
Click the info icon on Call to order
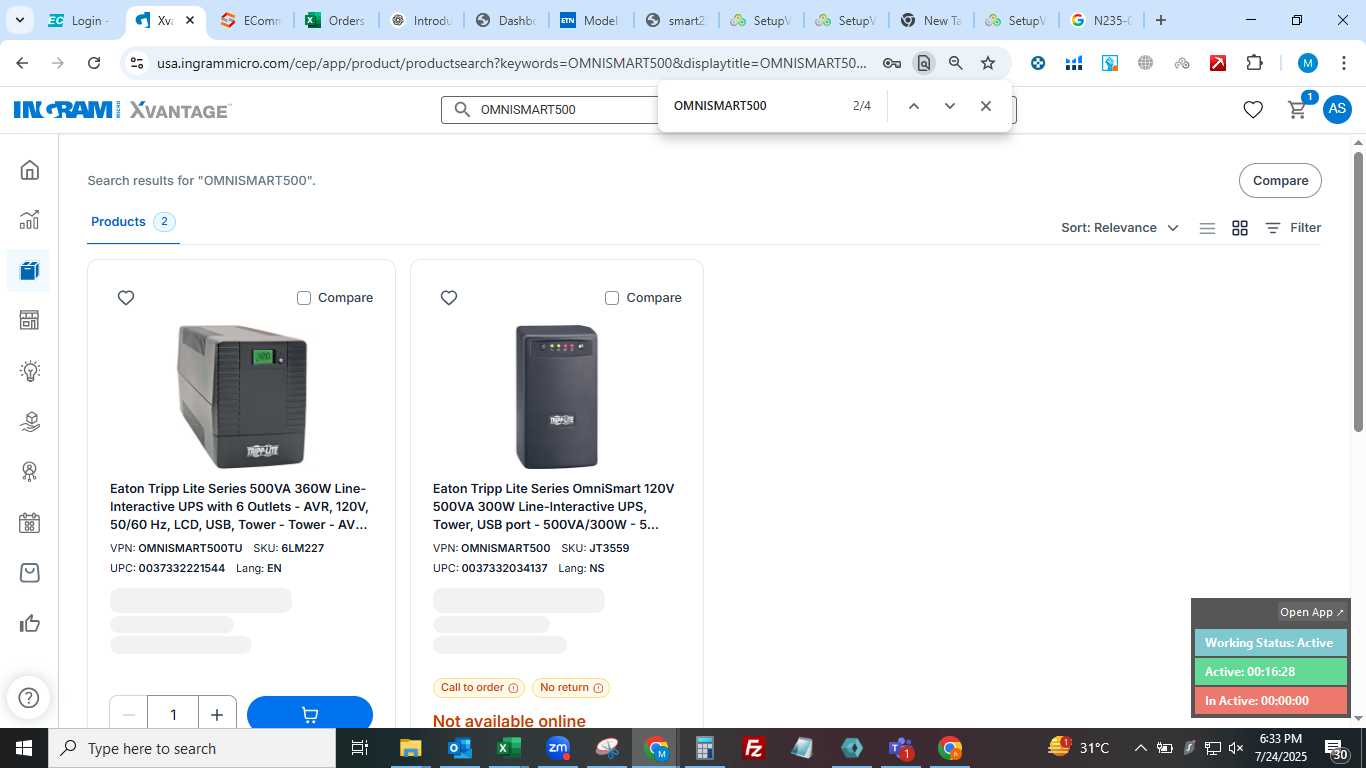[513, 688]
